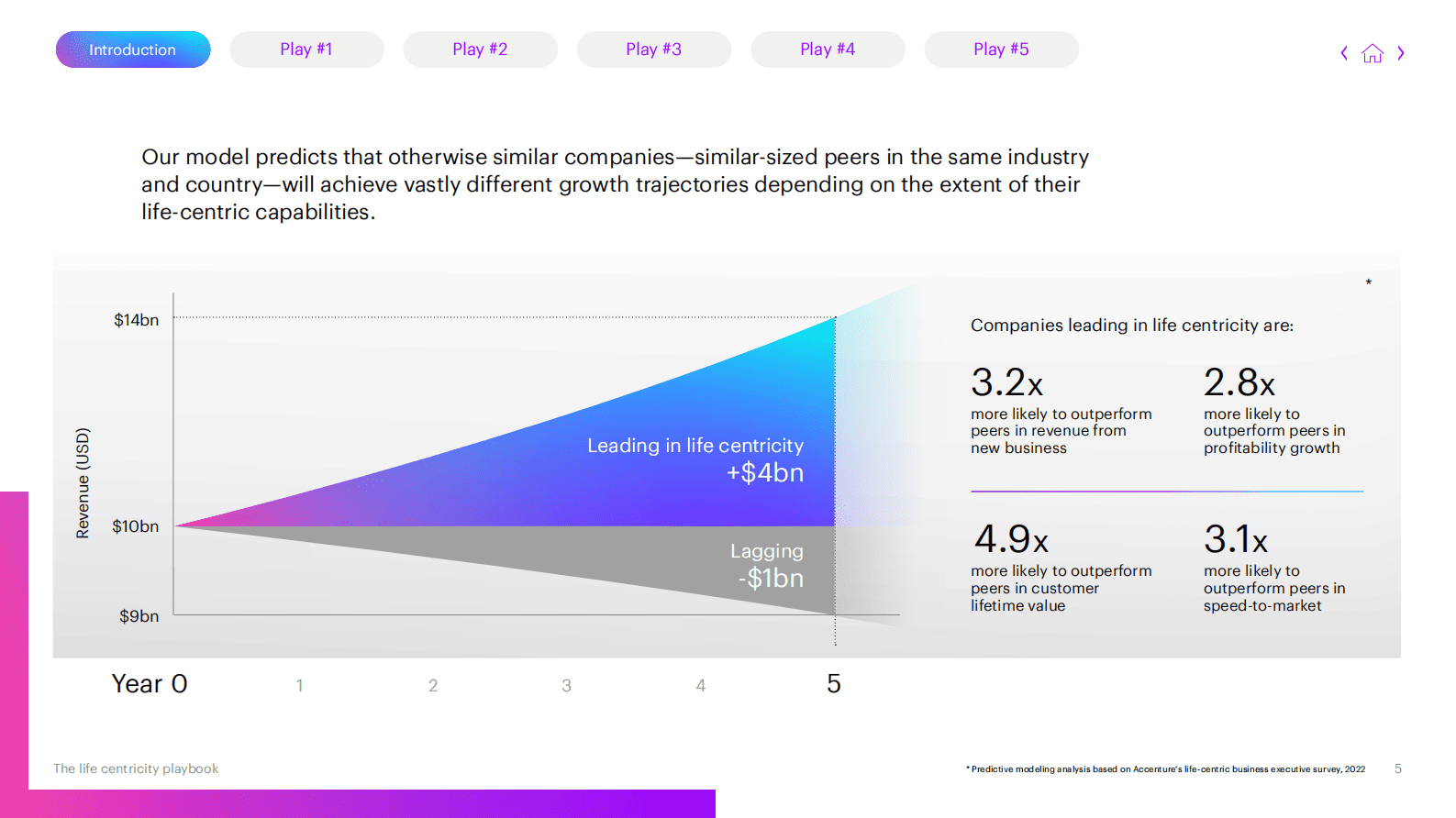
Task: Click year 5 on the timeline axis
Action: (x=833, y=684)
